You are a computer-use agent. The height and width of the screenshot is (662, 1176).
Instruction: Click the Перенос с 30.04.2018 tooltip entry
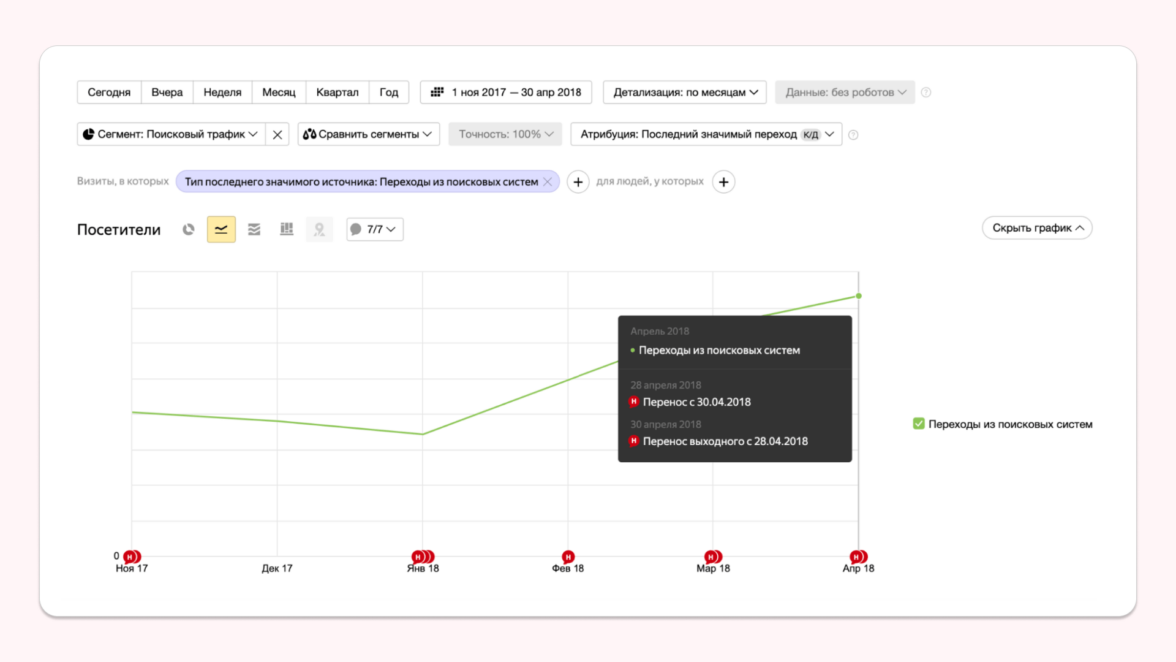click(x=697, y=402)
